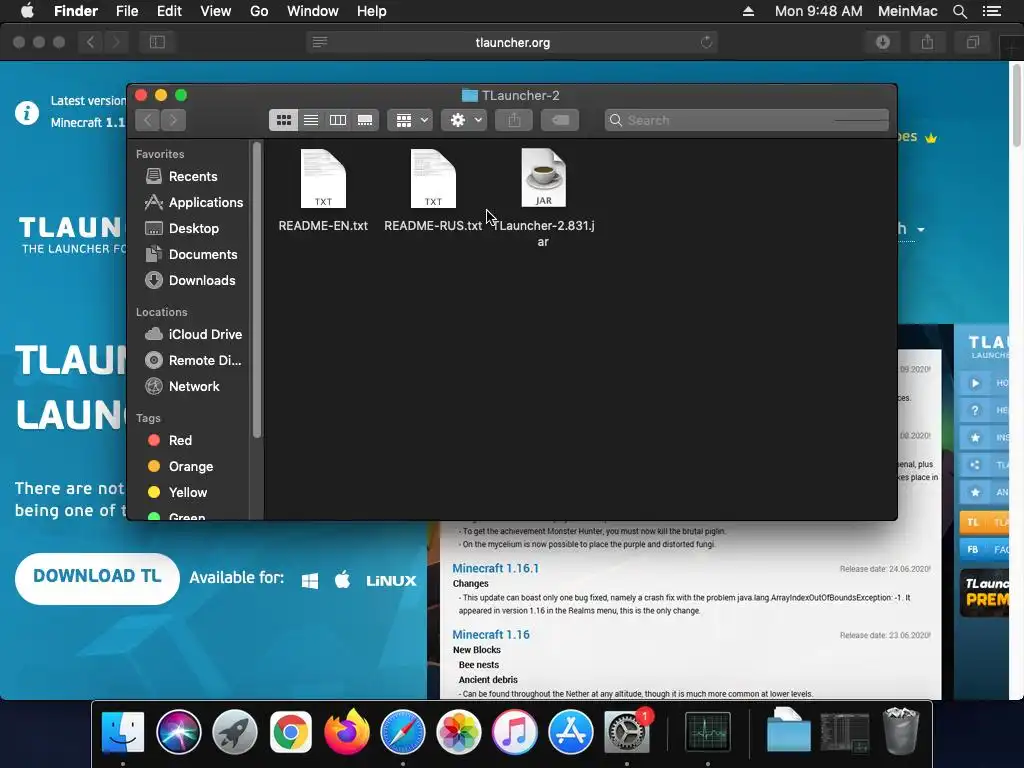Open the View menu
This screenshot has height=768, width=1024.
pyautogui.click(x=216, y=11)
